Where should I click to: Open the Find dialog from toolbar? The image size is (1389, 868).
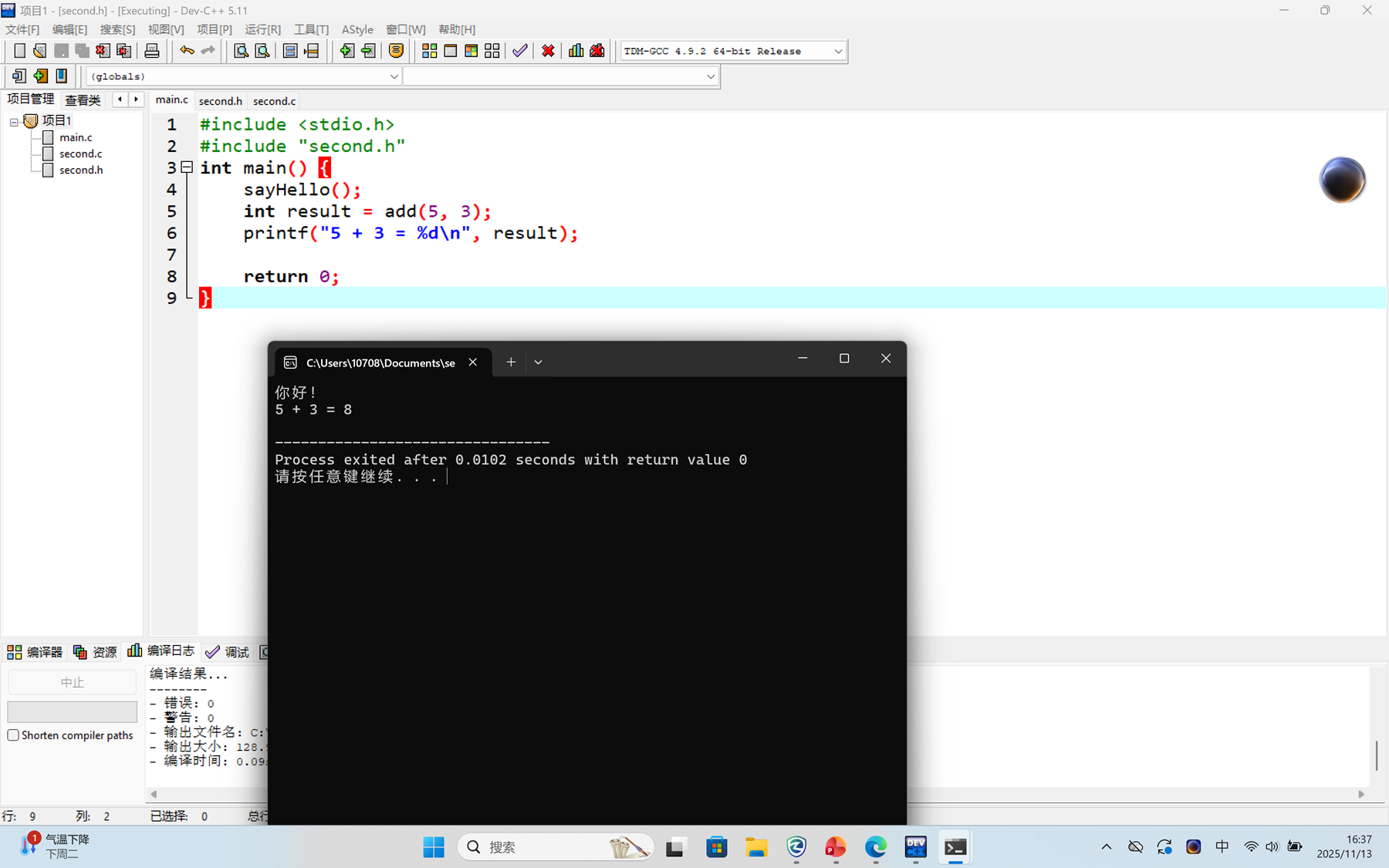point(241,51)
